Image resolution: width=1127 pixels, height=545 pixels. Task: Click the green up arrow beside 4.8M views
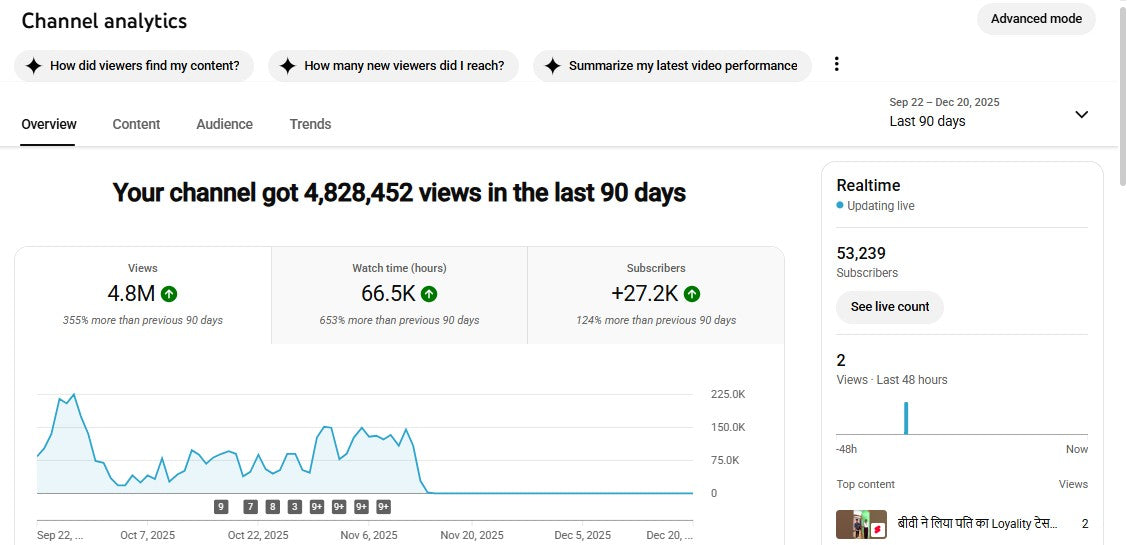(x=169, y=294)
